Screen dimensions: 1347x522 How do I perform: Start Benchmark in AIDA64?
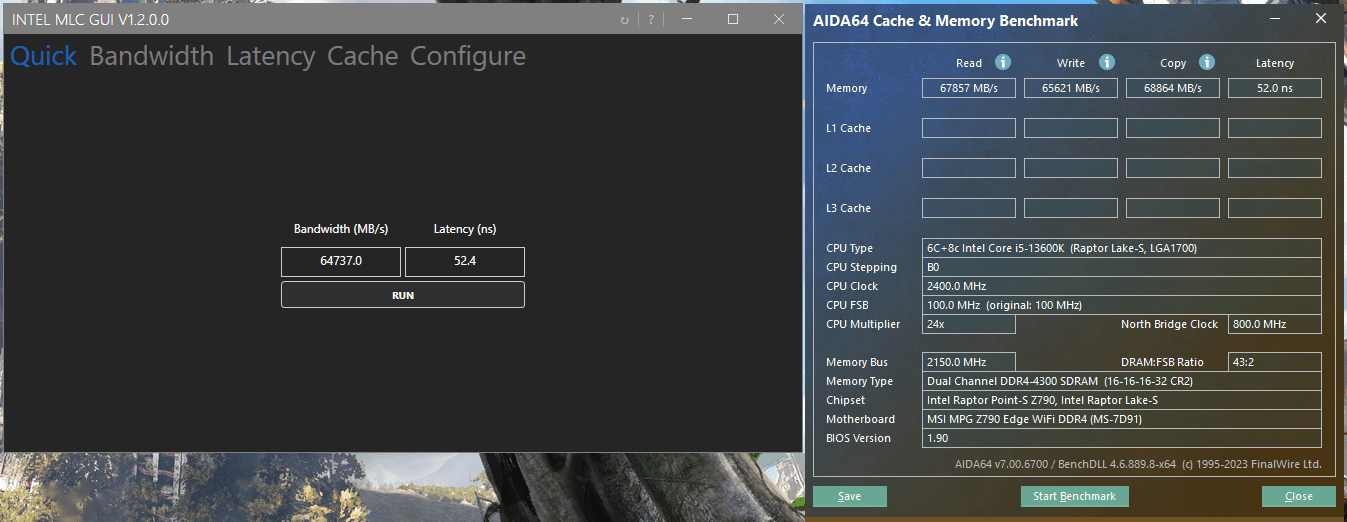1075,496
